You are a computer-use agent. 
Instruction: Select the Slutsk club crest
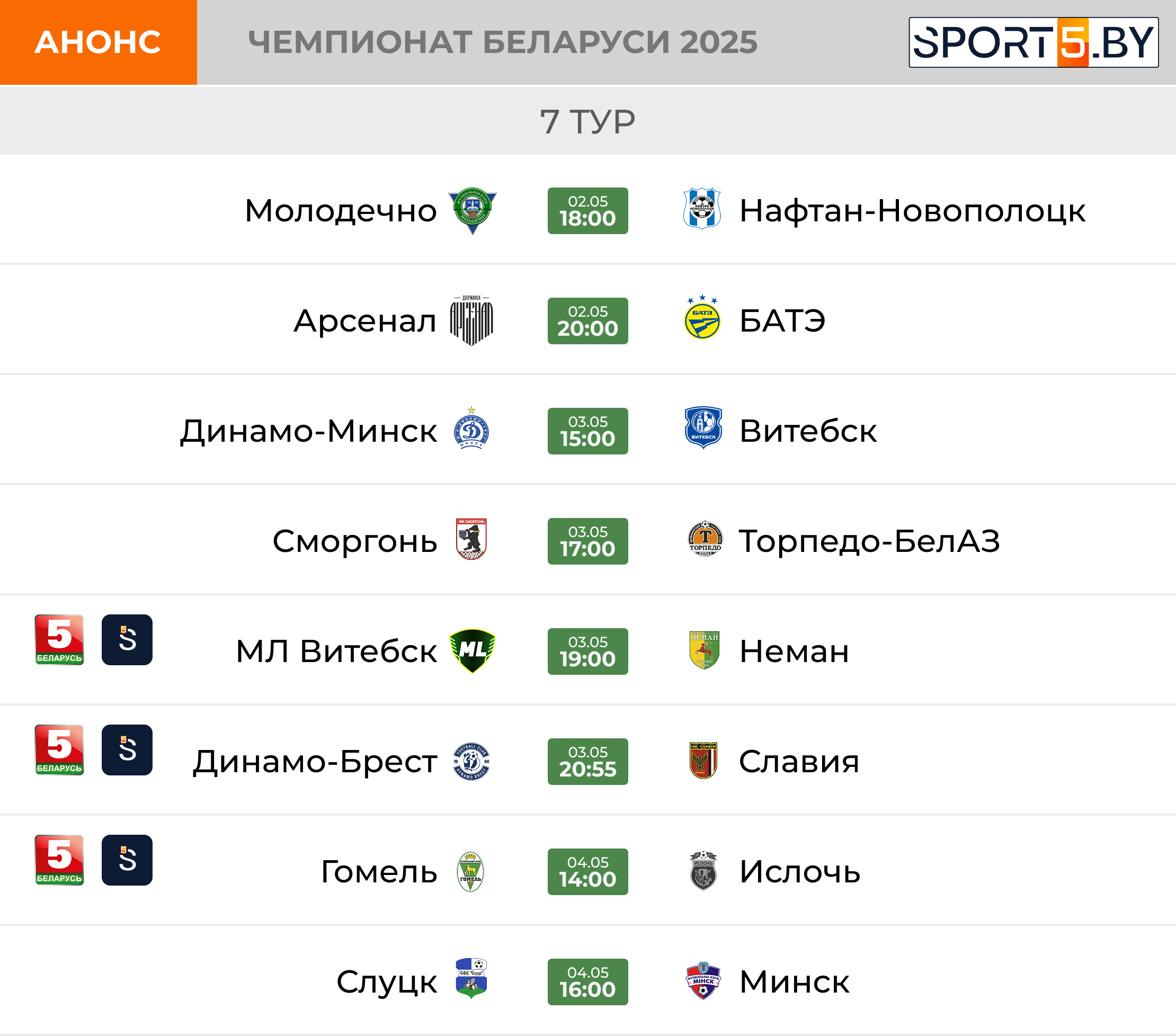coord(471,978)
